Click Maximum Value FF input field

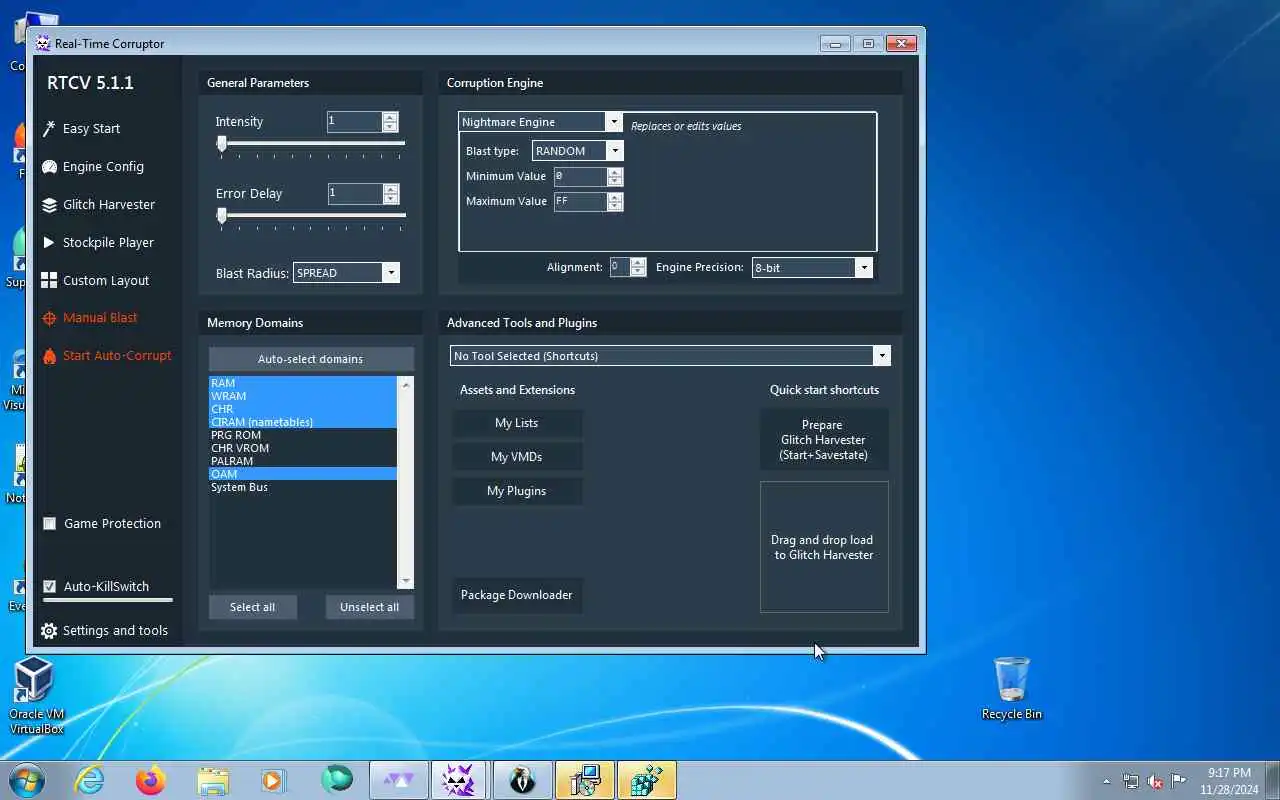580,202
